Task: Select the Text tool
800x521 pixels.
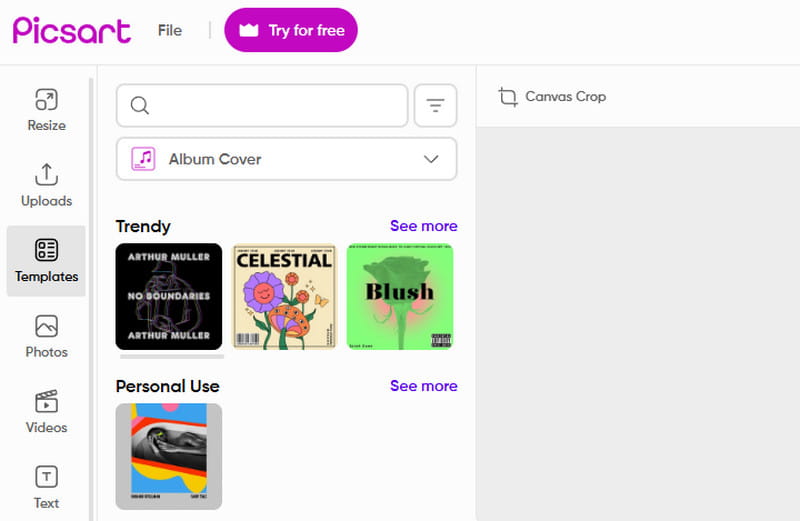Action: tap(46, 487)
